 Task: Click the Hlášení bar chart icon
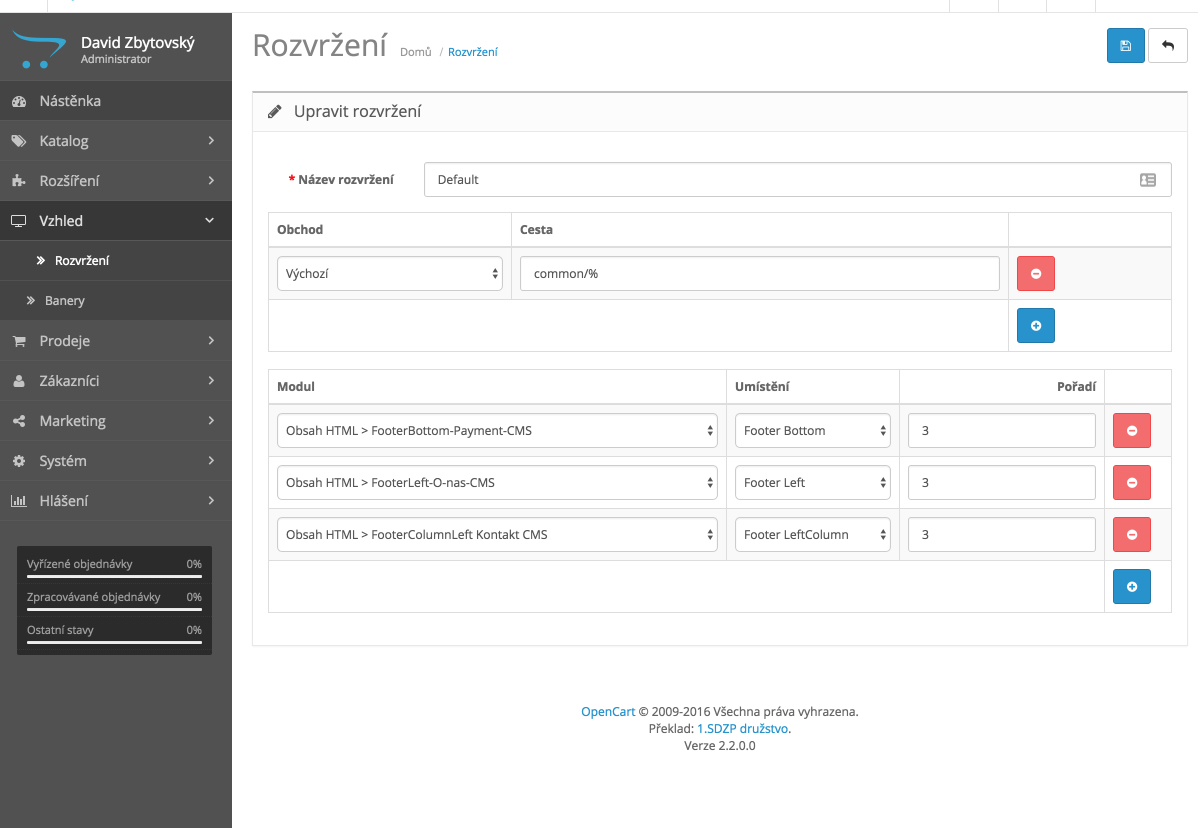19,501
